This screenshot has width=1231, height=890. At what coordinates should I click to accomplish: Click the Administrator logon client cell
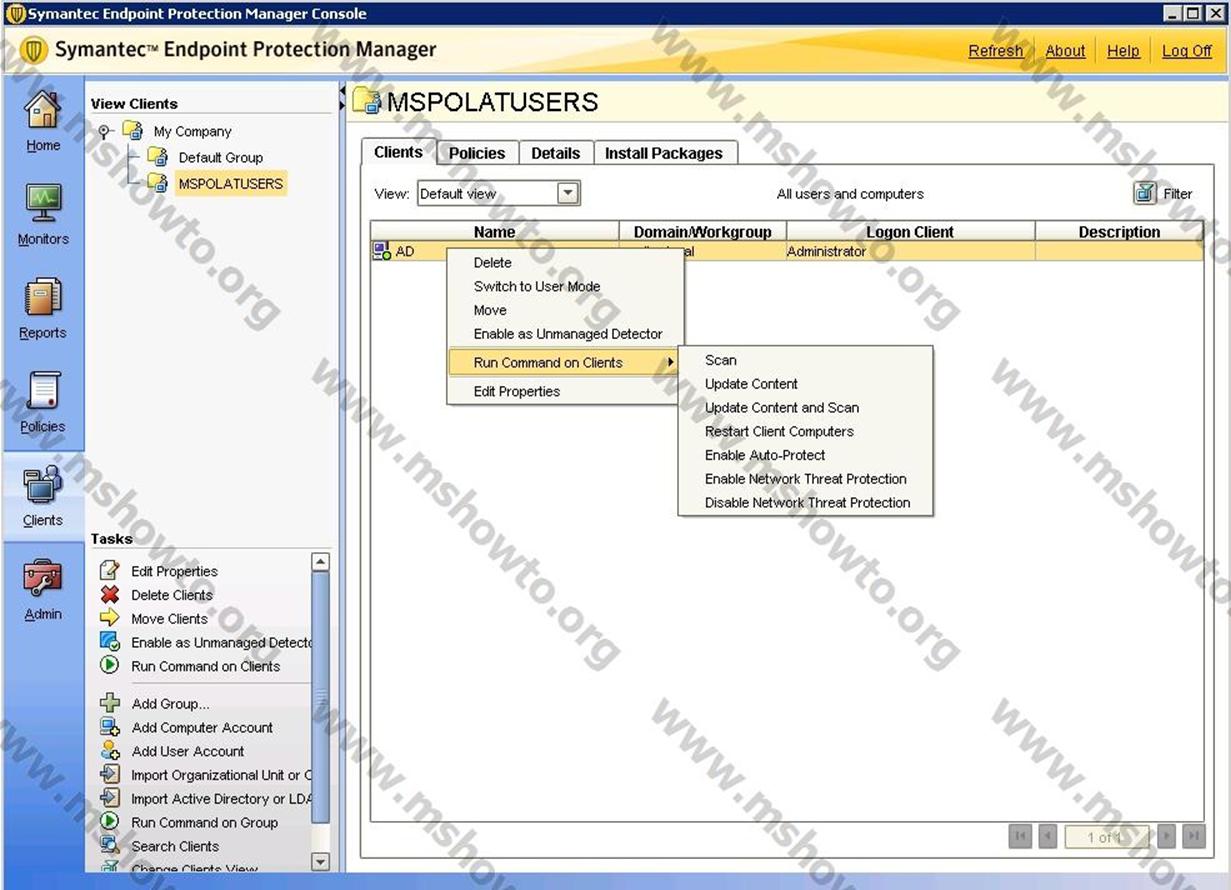click(910, 251)
